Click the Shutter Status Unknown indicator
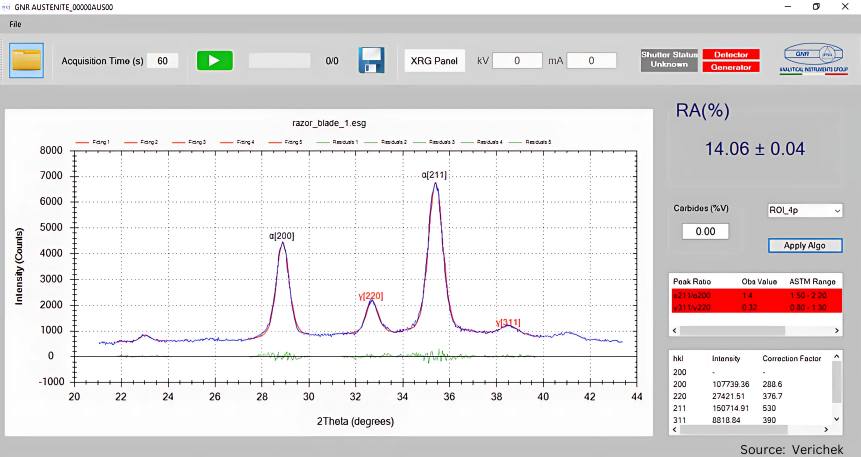The width and height of the screenshot is (861, 457). tap(669, 60)
